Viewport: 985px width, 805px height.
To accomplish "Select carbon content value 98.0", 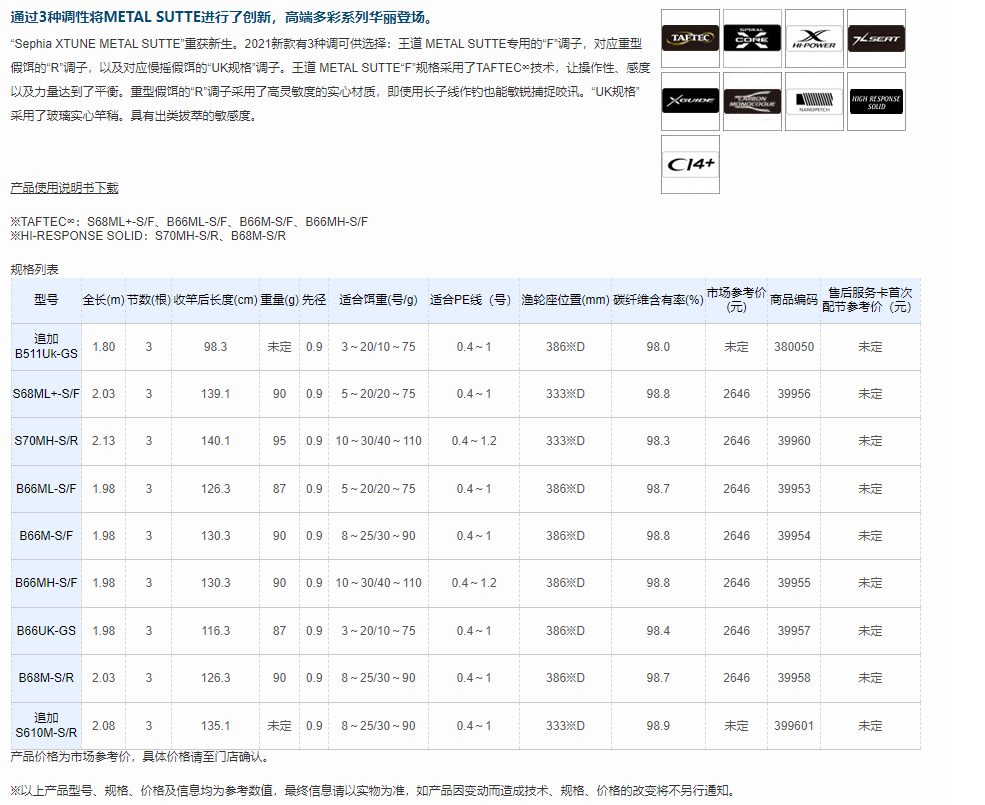I will click(x=658, y=347).
